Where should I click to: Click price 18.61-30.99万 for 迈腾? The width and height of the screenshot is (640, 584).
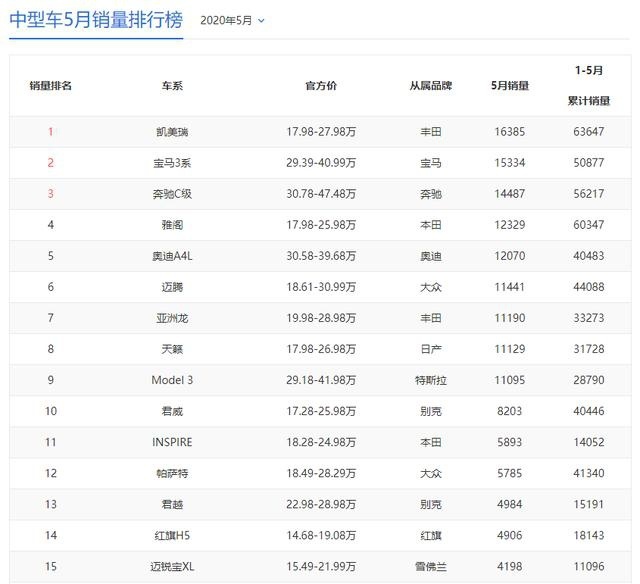coord(321,287)
